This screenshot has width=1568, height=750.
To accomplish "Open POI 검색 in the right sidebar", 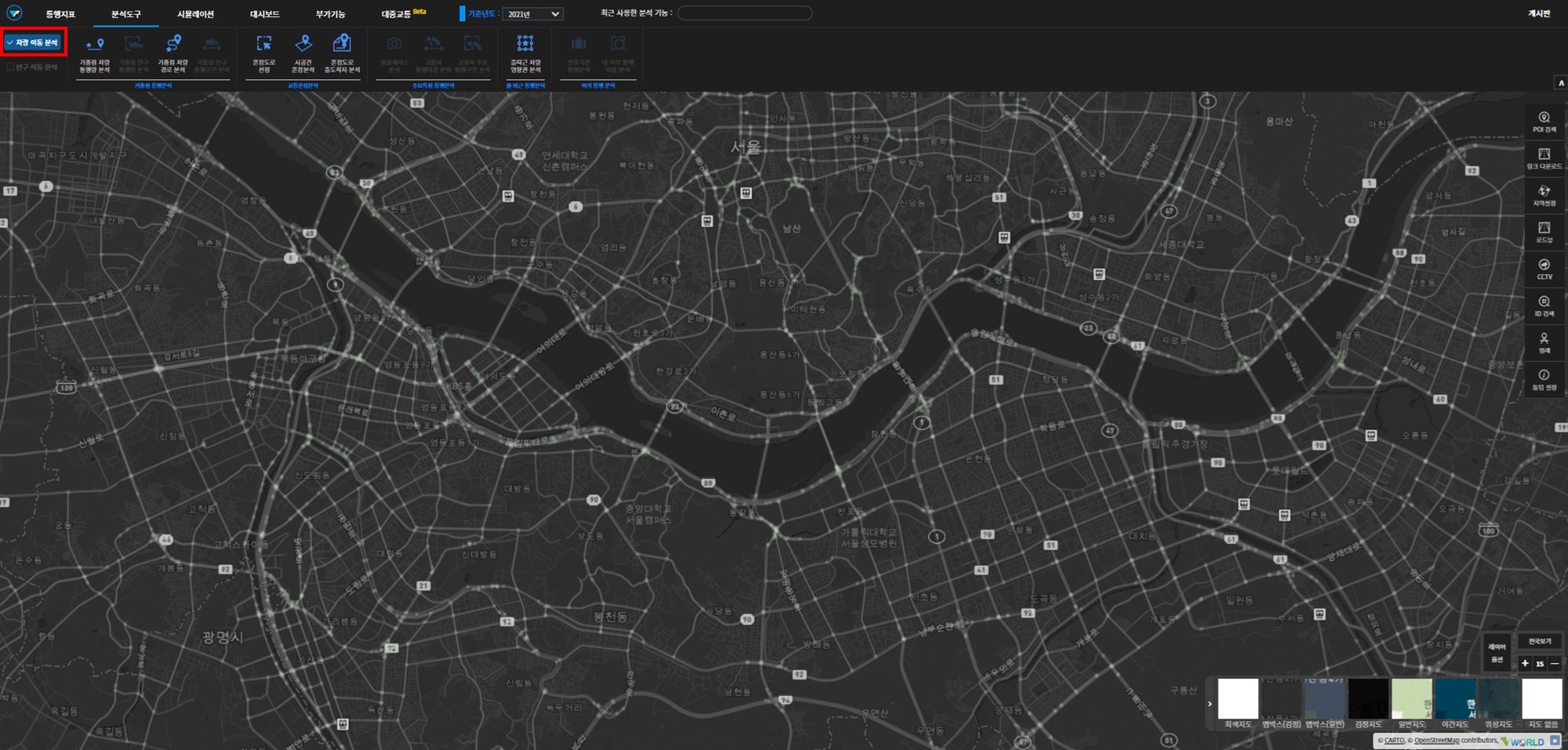I will [1544, 121].
